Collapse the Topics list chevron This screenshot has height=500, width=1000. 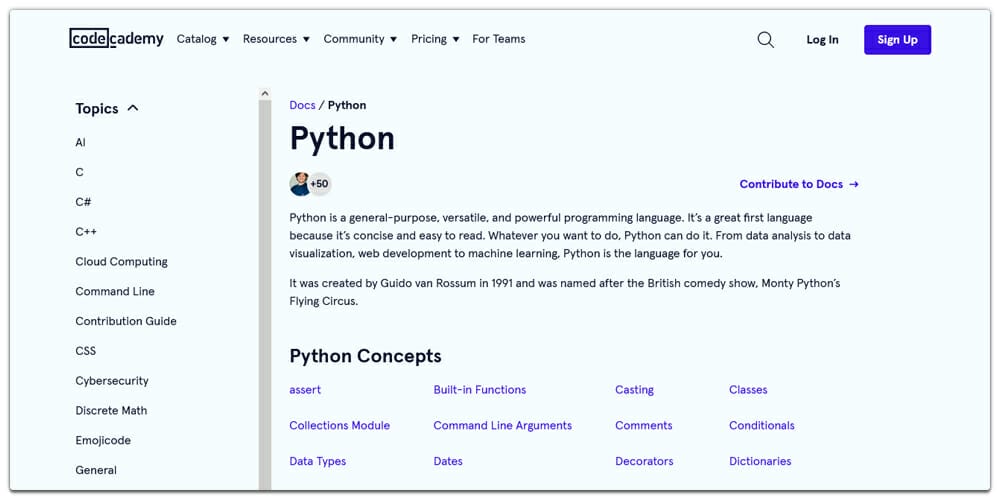coord(133,108)
